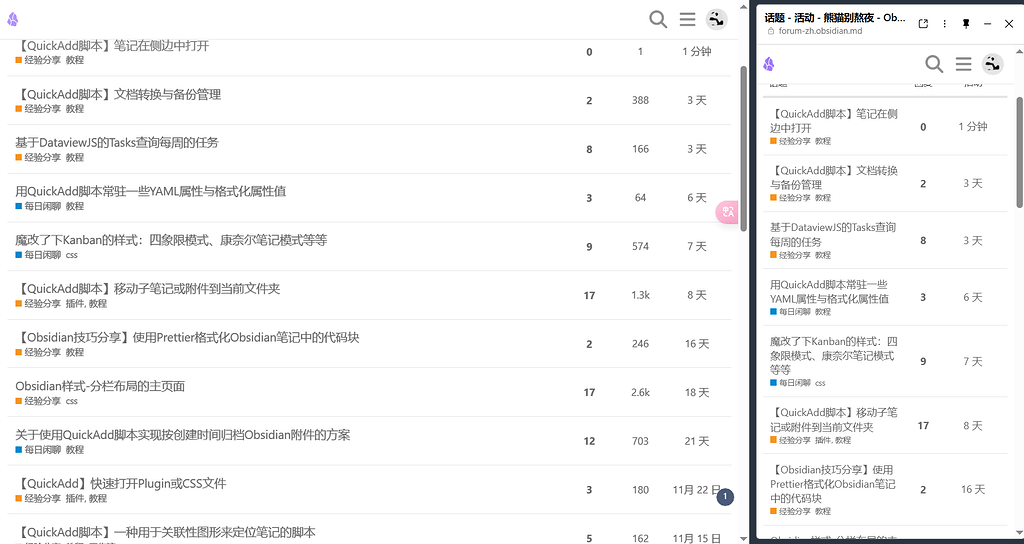Click the css tag under the Kanban topic
The width and height of the screenshot is (1024, 544).
point(72,255)
